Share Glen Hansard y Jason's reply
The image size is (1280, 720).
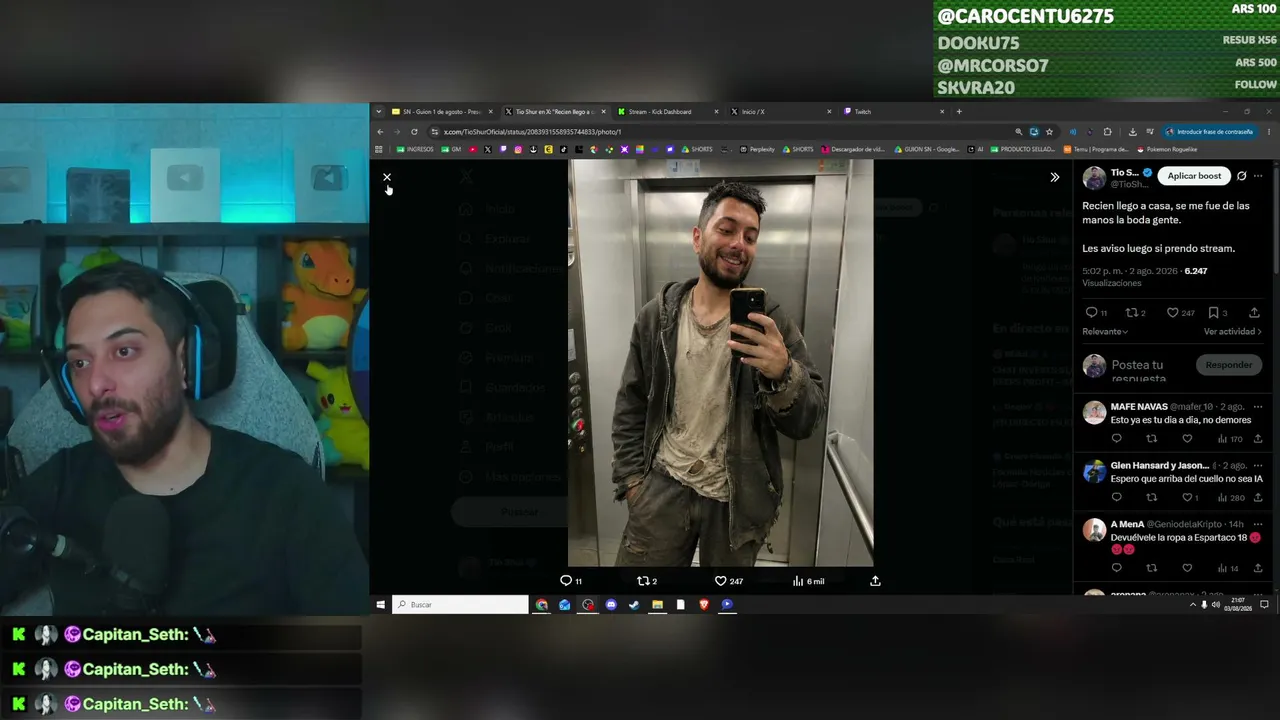click(1258, 498)
